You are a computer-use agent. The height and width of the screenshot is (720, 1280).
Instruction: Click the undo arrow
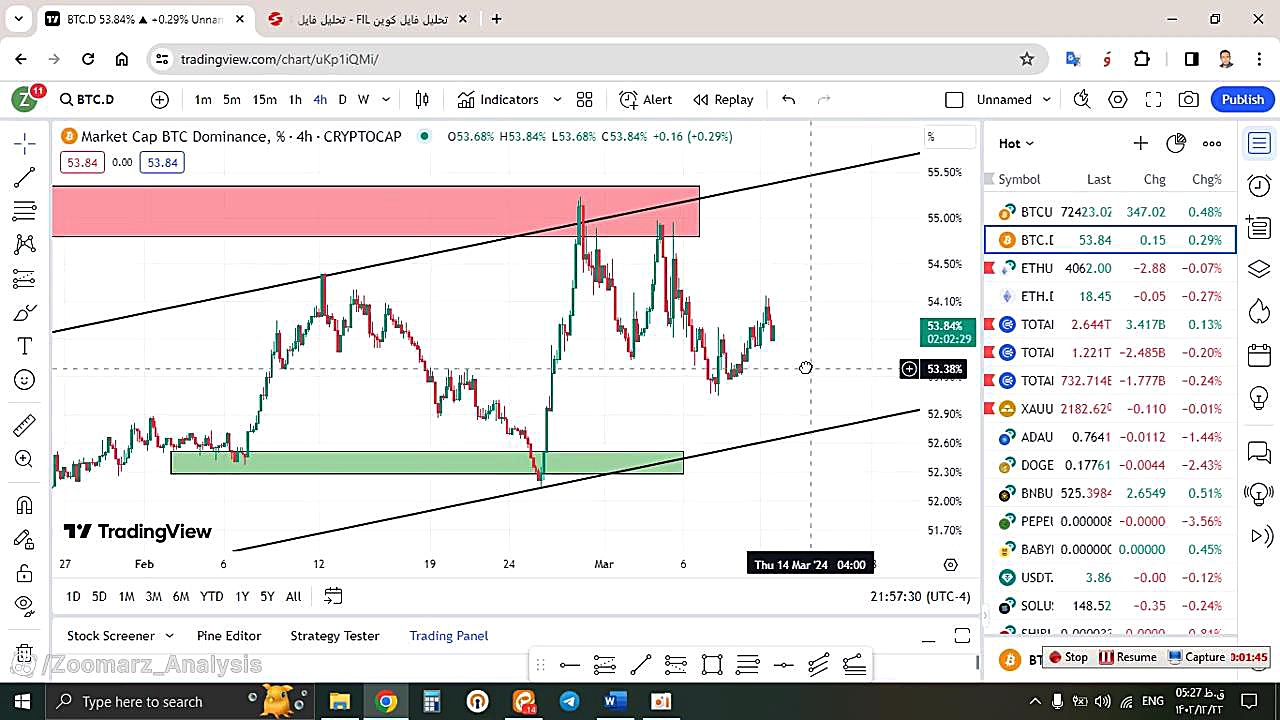(x=788, y=99)
